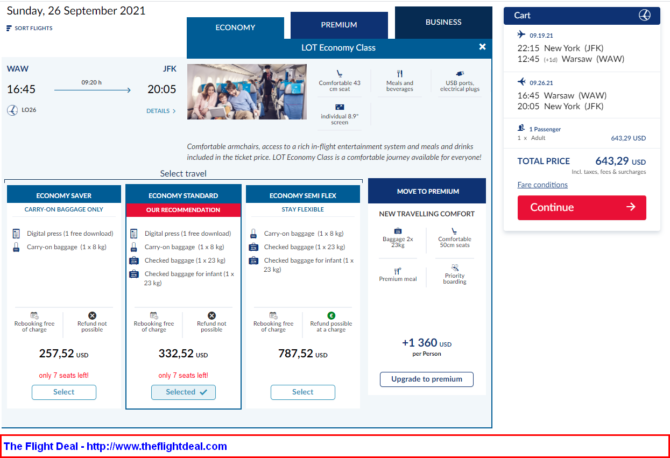Click Economy Semi Flex checked baggage 1 x 23 kg icon
Screen dimensions: 670x458
[253, 247]
